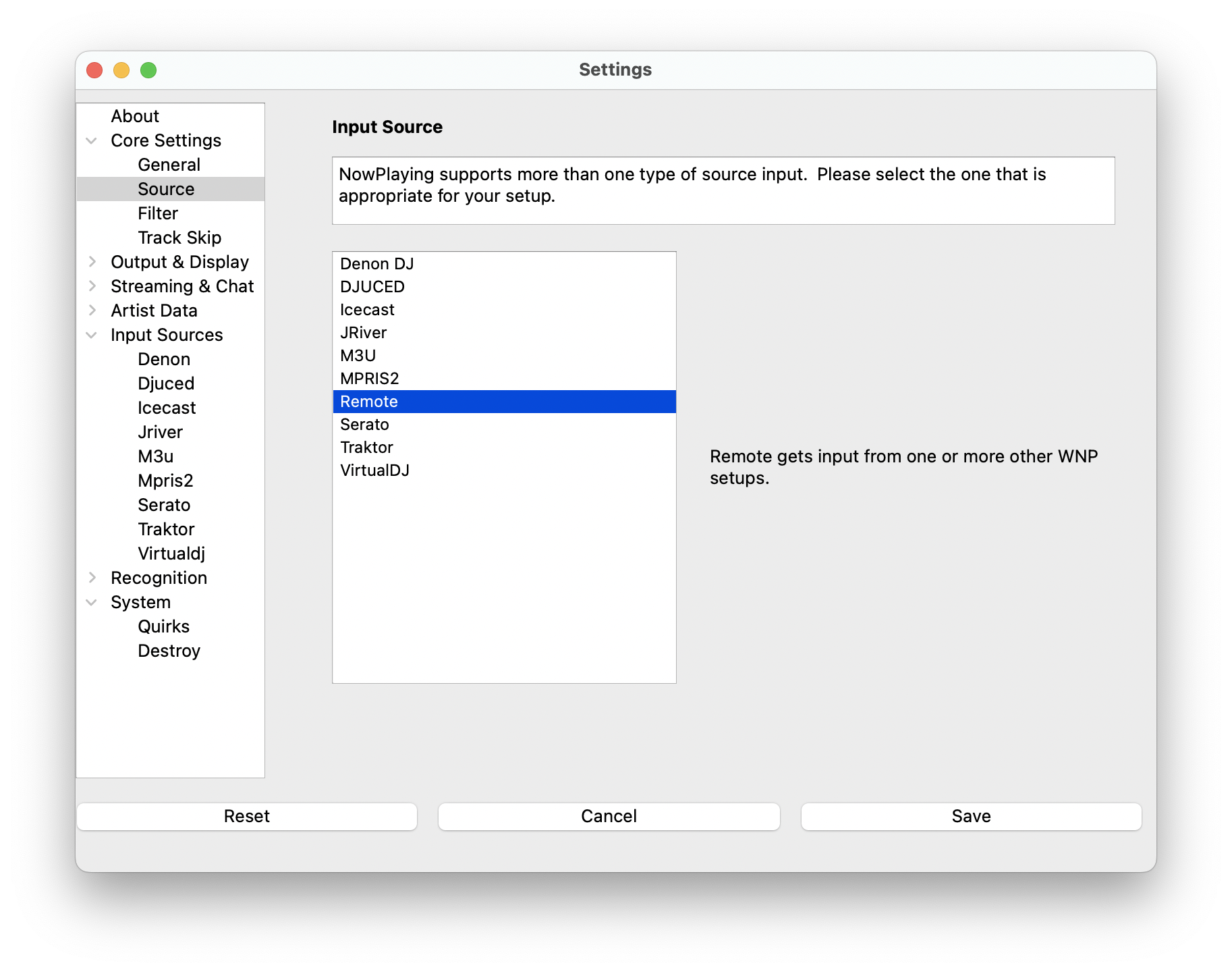Open Quirks under System

tap(163, 626)
